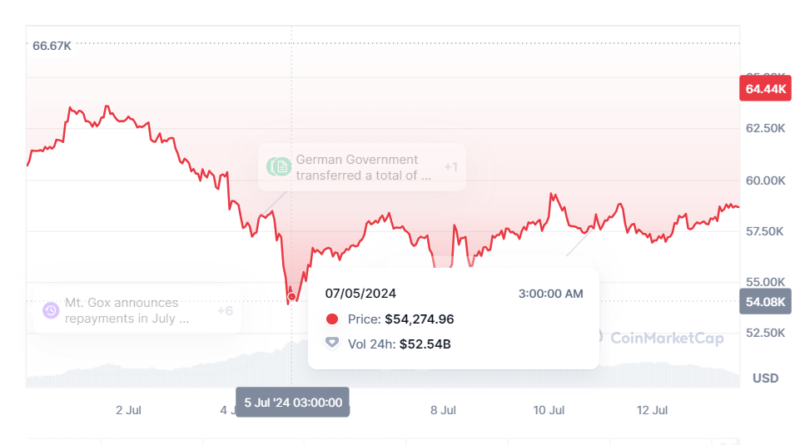Click the 12 Jul date on time axis
Viewport: 800px width, 445px height.
click(x=653, y=410)
